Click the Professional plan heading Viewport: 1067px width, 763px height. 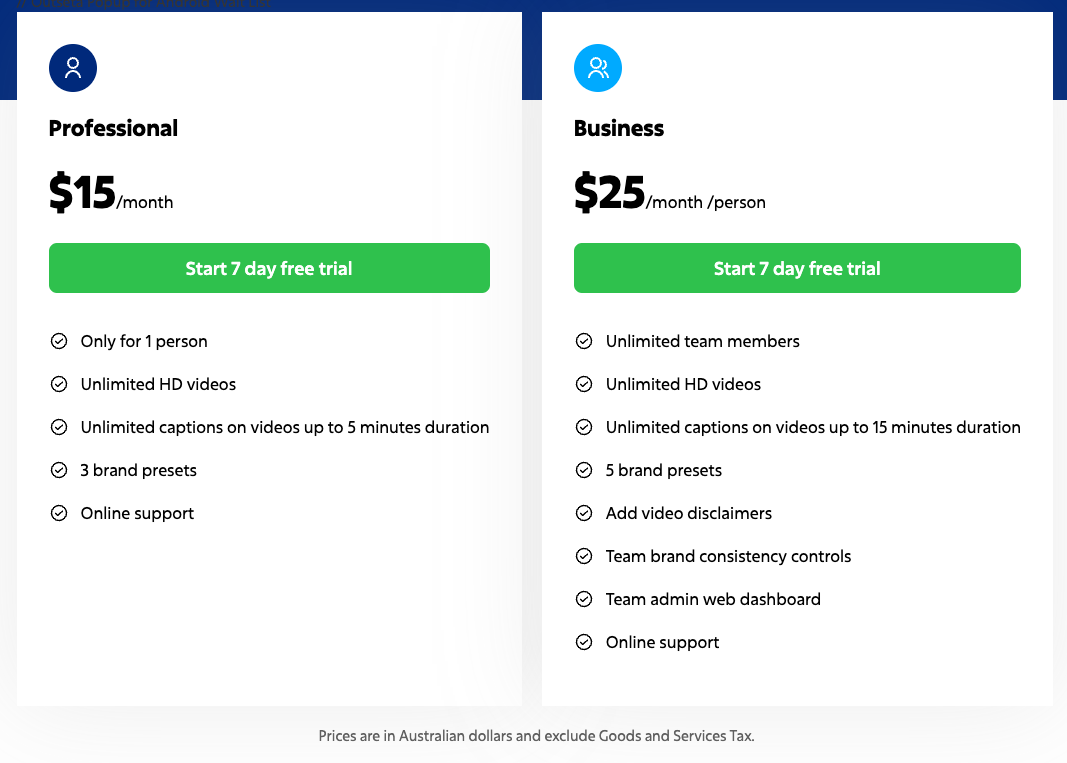click(x=113, y=128)
